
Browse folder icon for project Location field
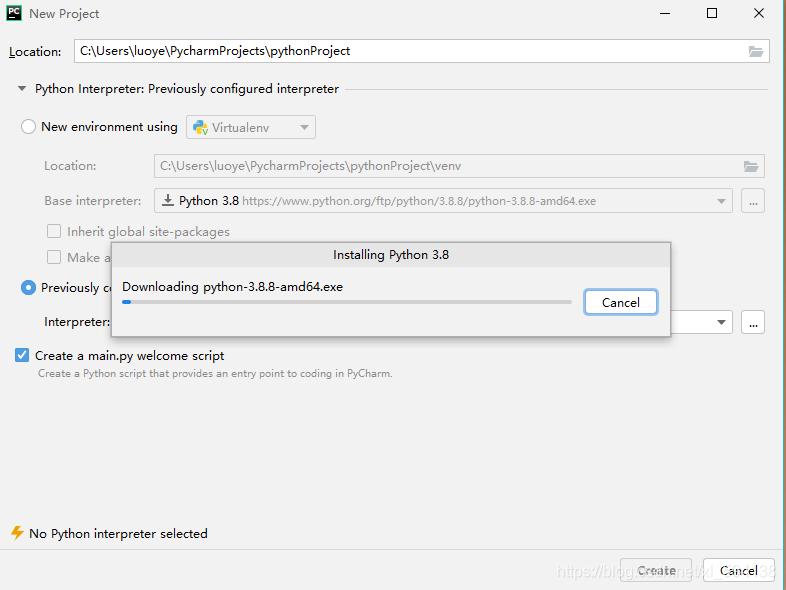755,51
